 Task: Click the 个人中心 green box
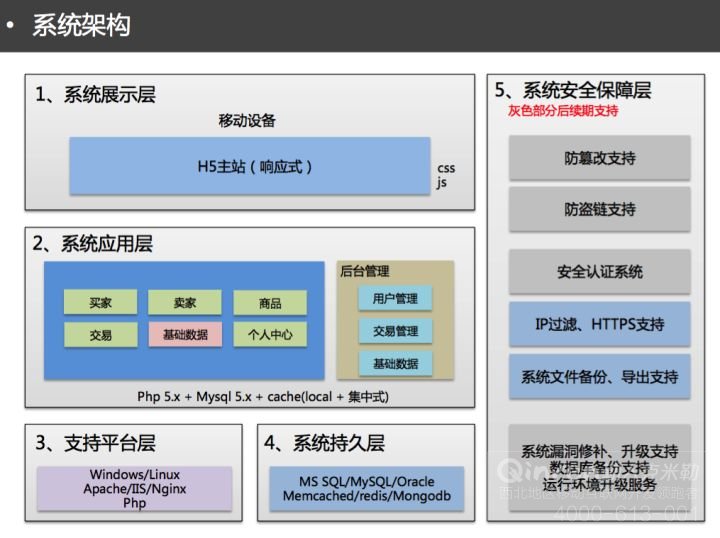pyautogui.click(x=270, y=334)
